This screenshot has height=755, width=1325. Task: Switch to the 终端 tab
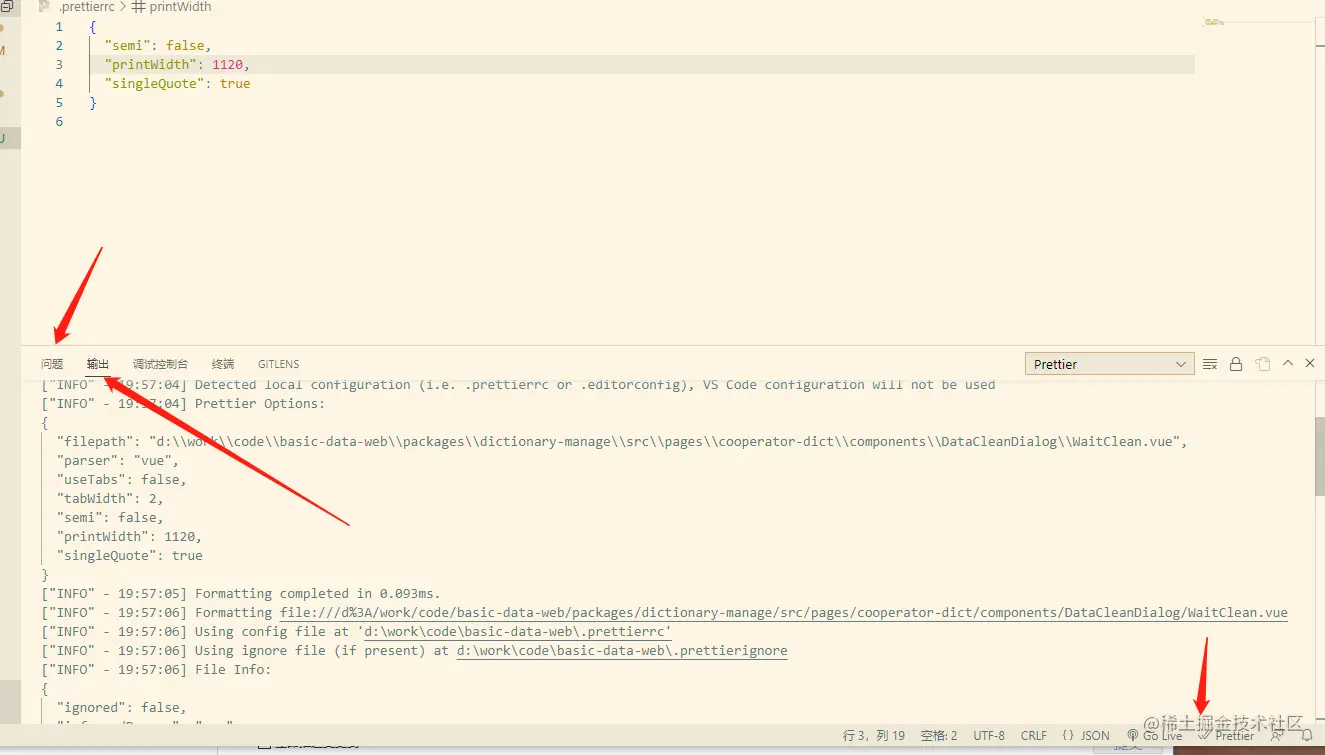click(223, 364)
